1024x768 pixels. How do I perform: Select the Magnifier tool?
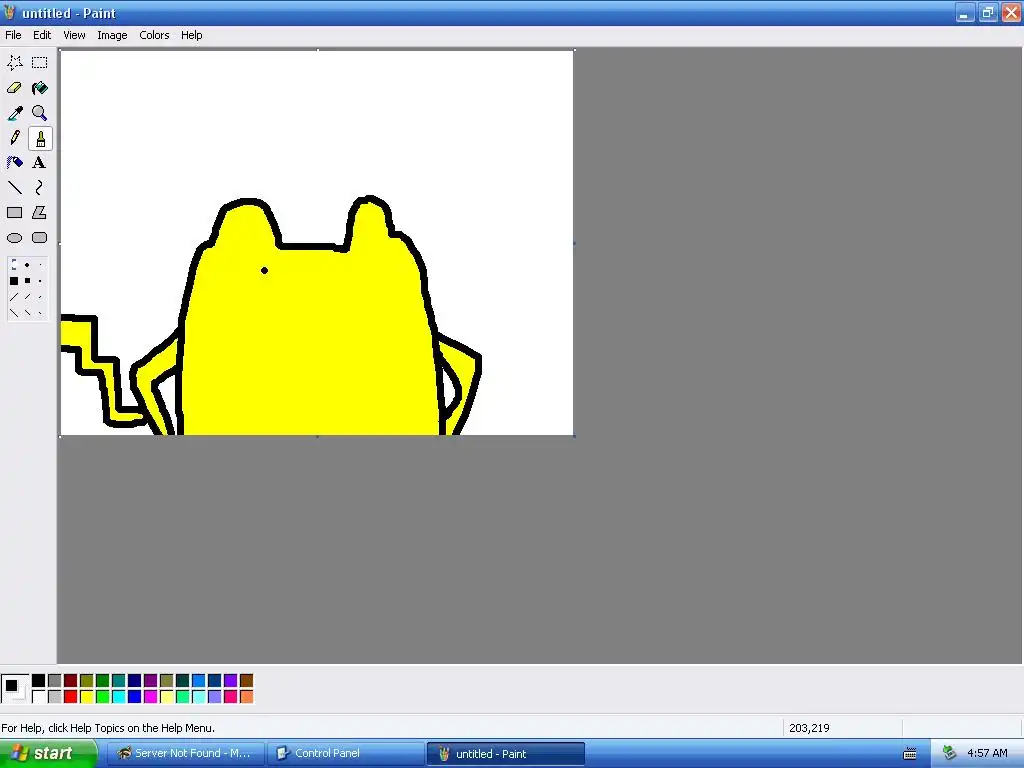[40, 113]
